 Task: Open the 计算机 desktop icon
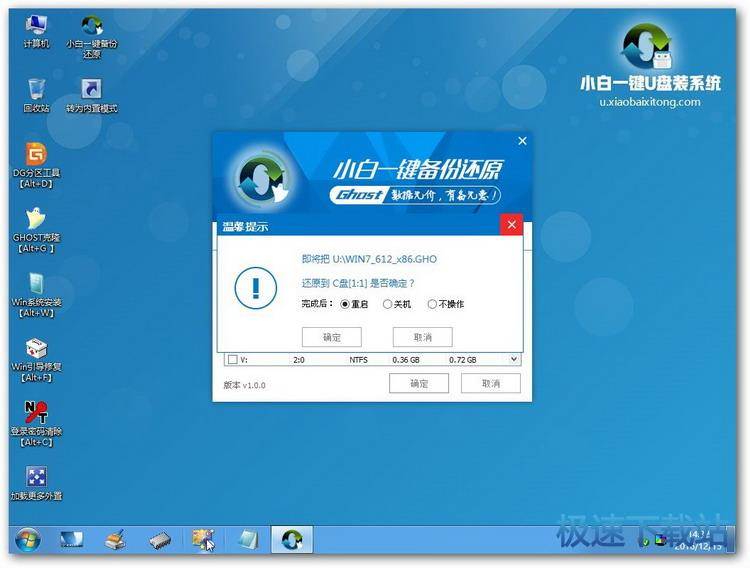[x=36, y=31]
